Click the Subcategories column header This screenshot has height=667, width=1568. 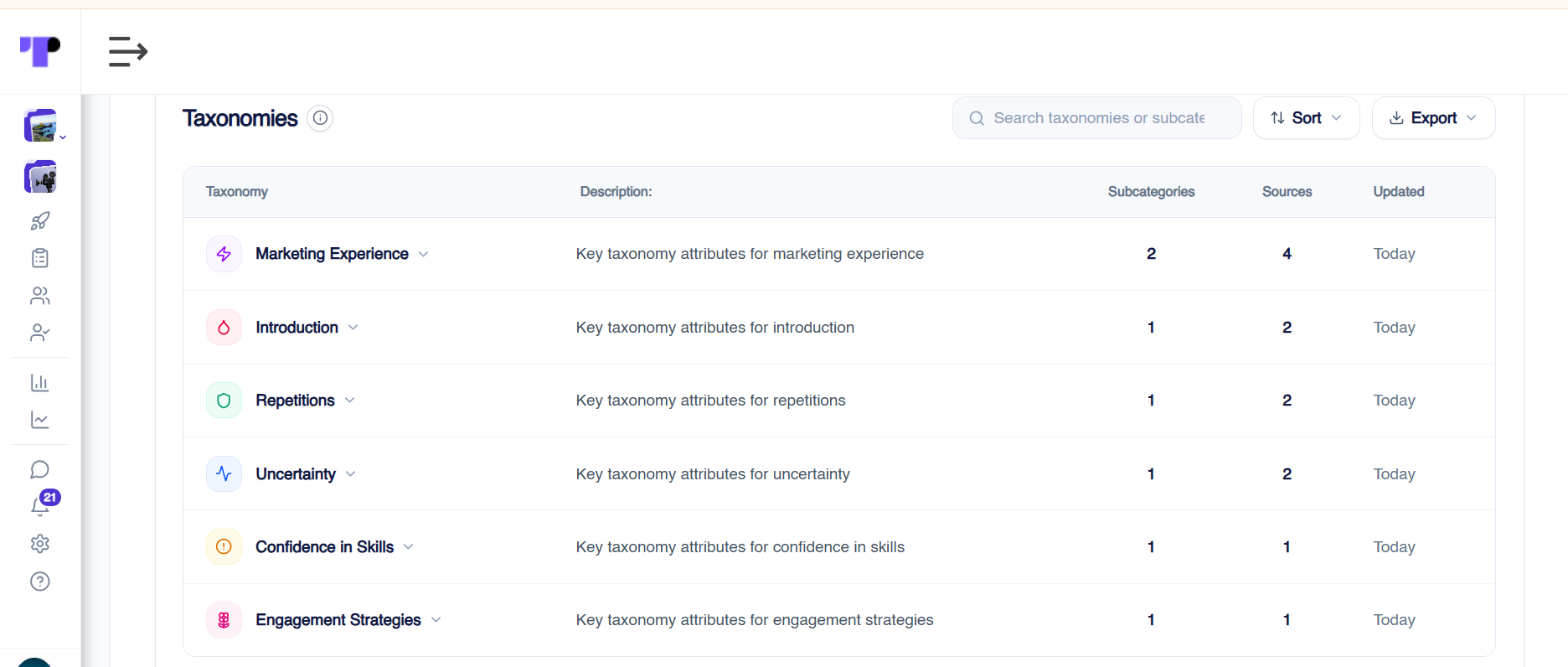pos(1151,192)
